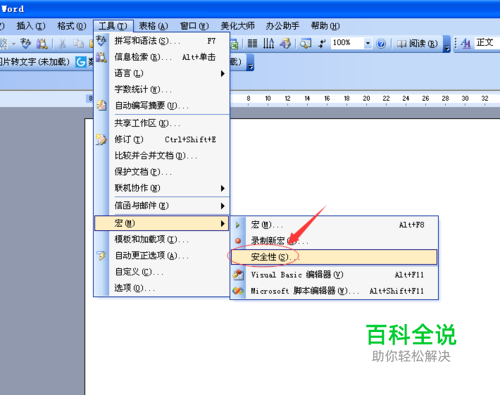The width and height of the screenshot is (500, 395).
Task: Open the 插入(I) menu
Action: tap(31, 26)
